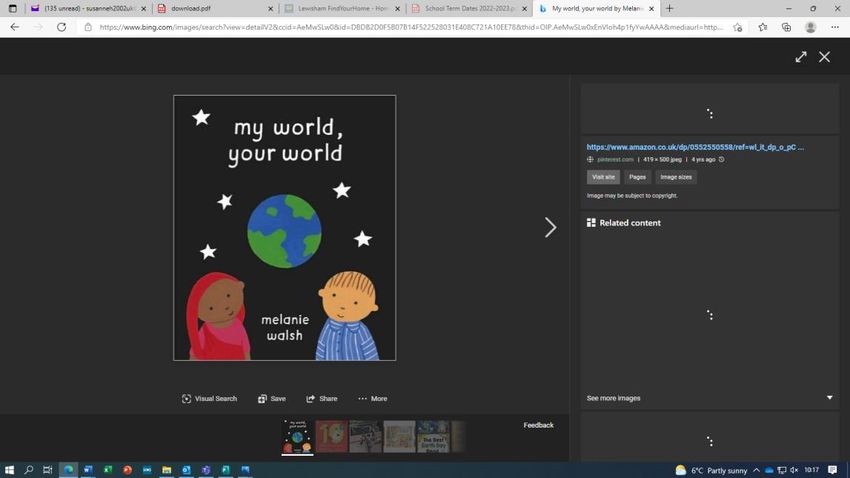
Task: Save the image to collections
Action: tap(272, 398)
